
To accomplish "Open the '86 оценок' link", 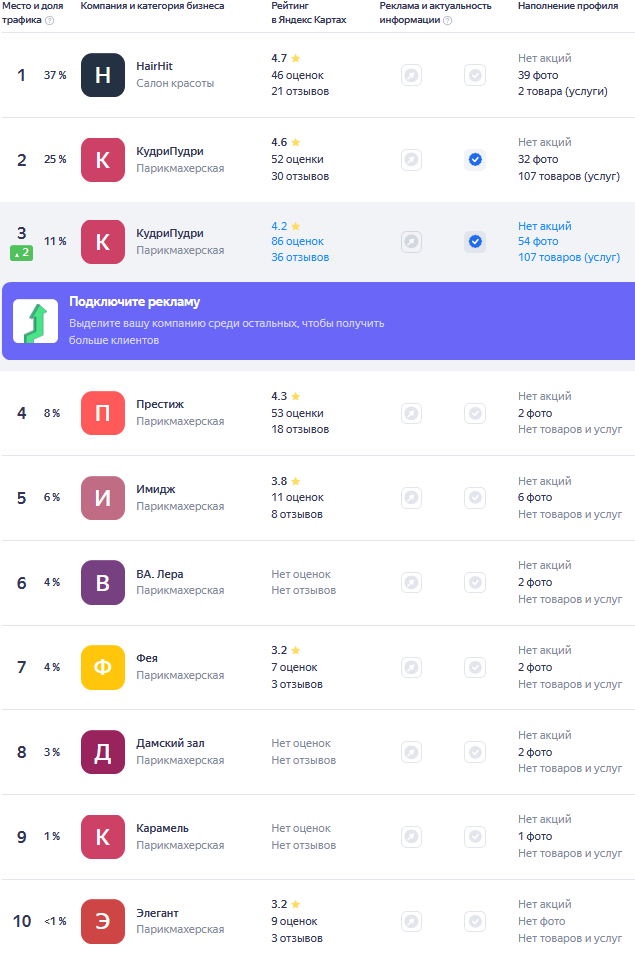I will coord(298,241).
